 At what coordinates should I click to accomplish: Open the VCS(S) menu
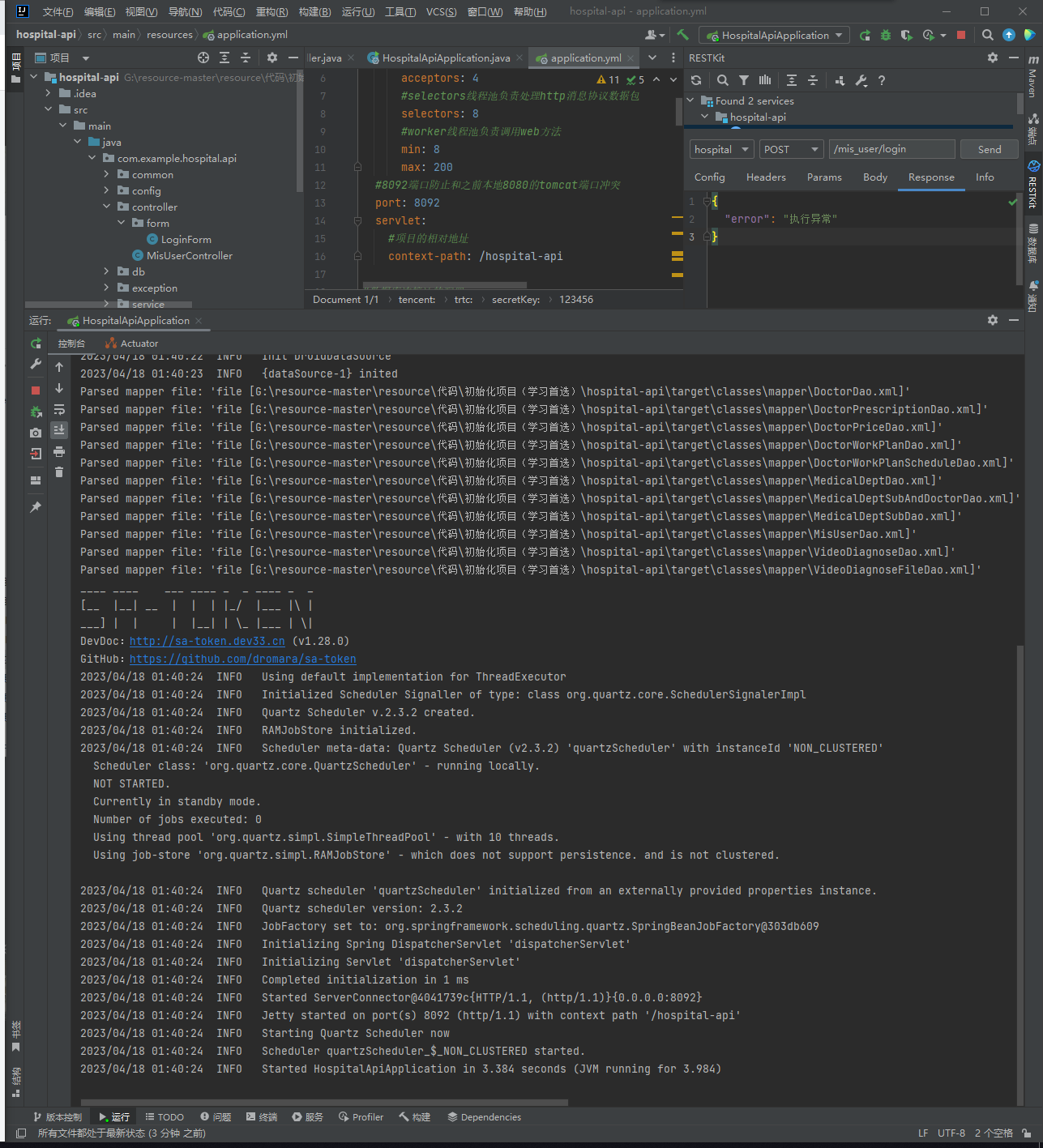coord(441,11)
